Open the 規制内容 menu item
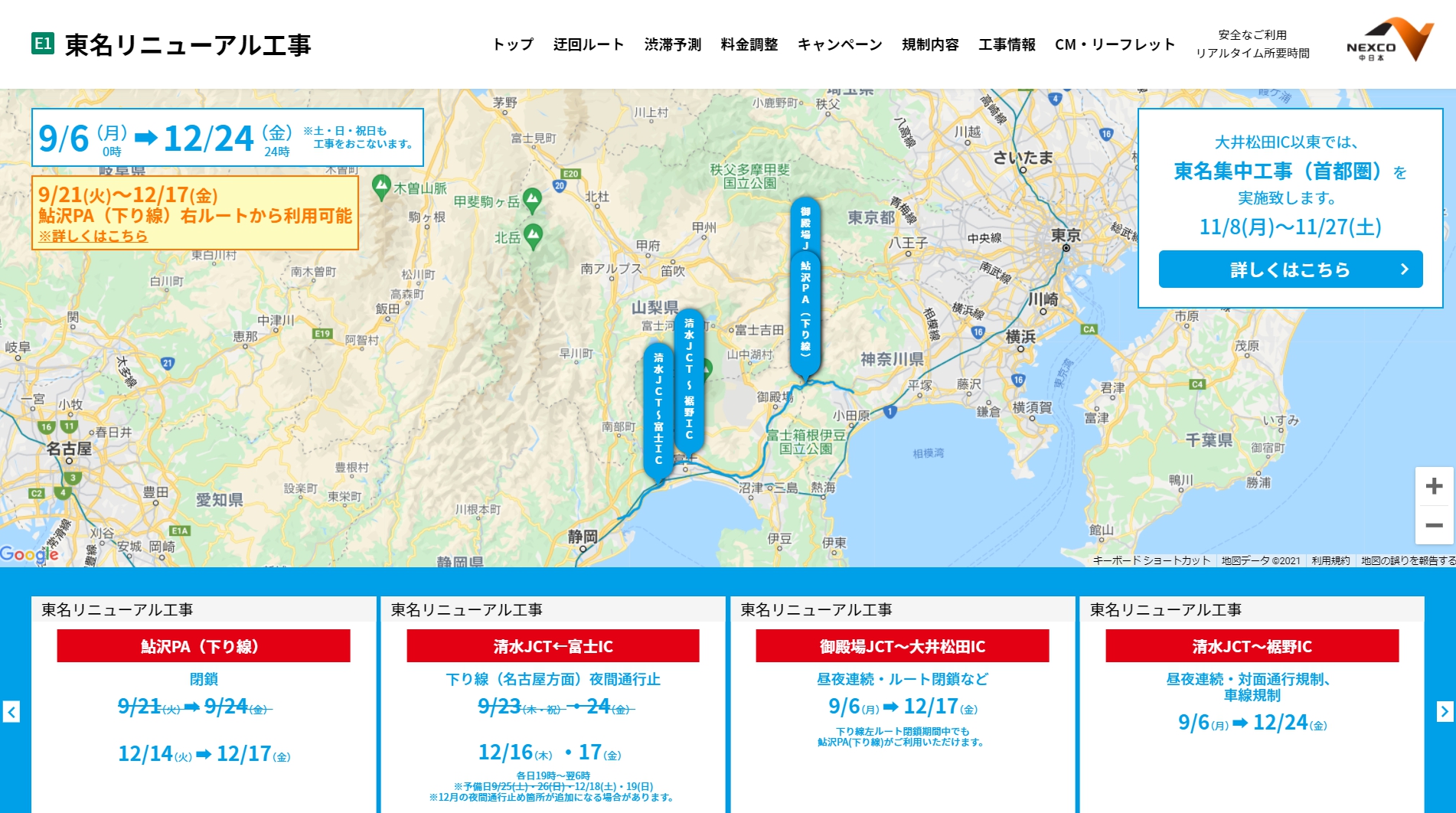 (x=930, y=44)
